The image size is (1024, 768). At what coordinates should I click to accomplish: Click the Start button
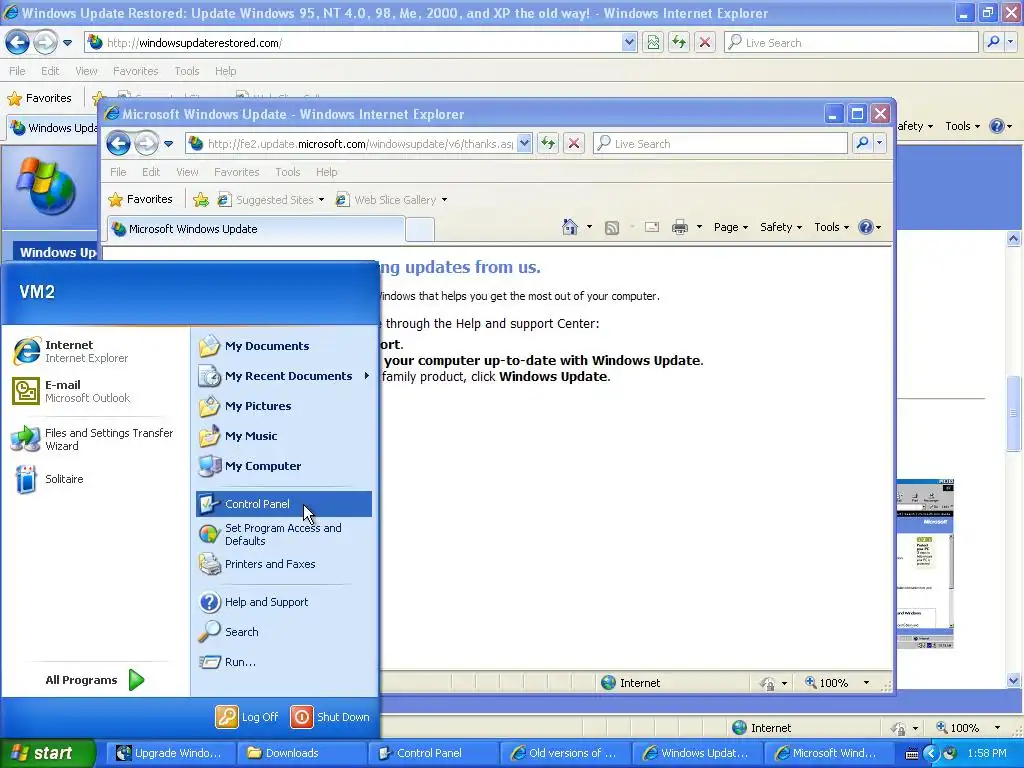click(x=47, y=753)
